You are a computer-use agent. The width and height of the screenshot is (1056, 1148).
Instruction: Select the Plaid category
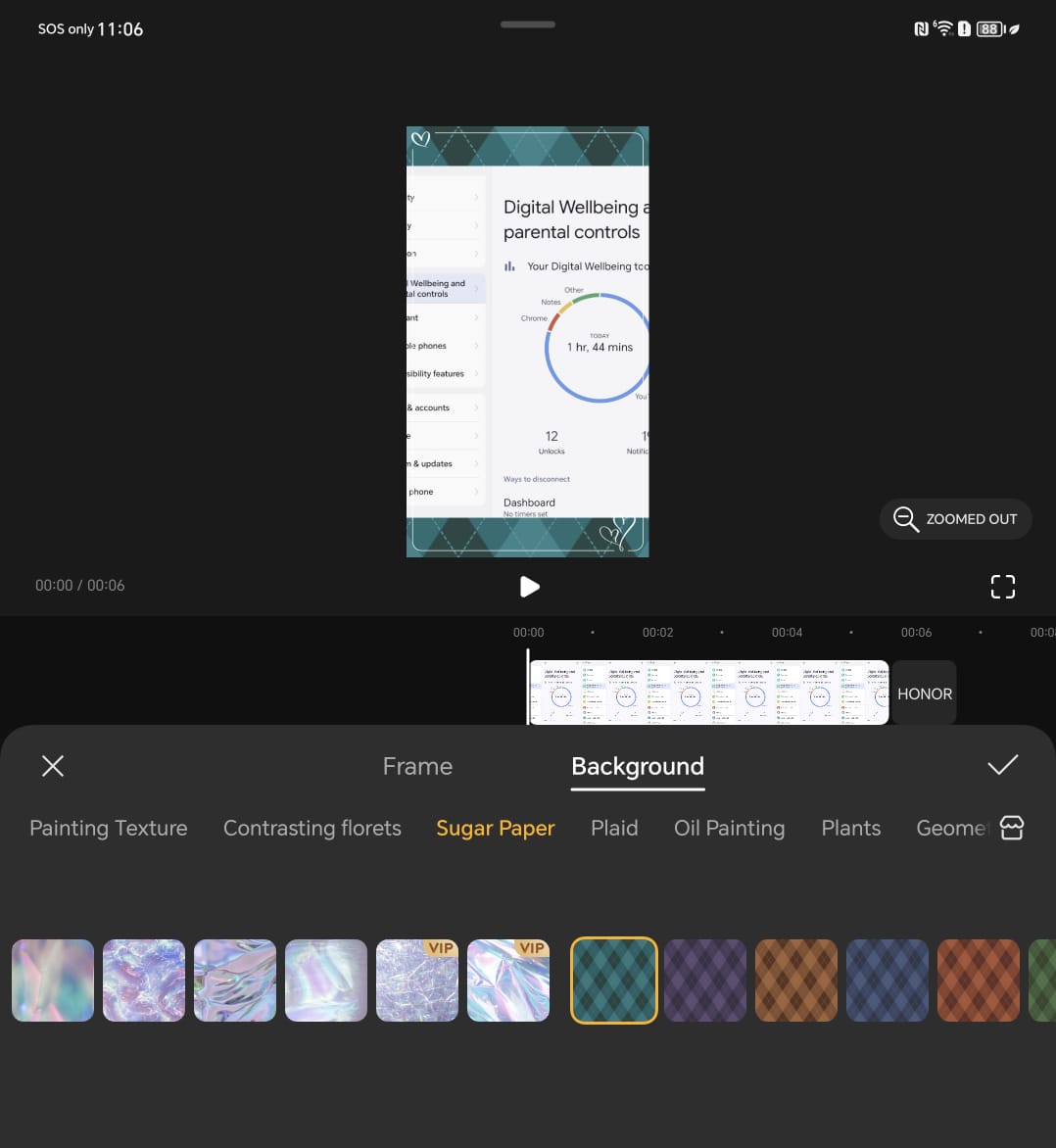614,828
